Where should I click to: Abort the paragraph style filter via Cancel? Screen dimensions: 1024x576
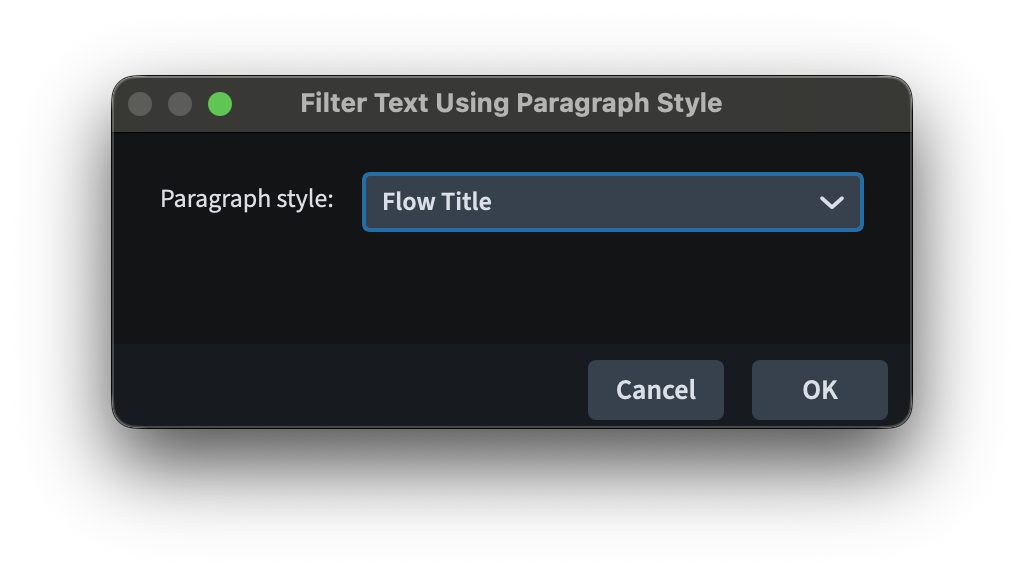(x=655, y=390)
